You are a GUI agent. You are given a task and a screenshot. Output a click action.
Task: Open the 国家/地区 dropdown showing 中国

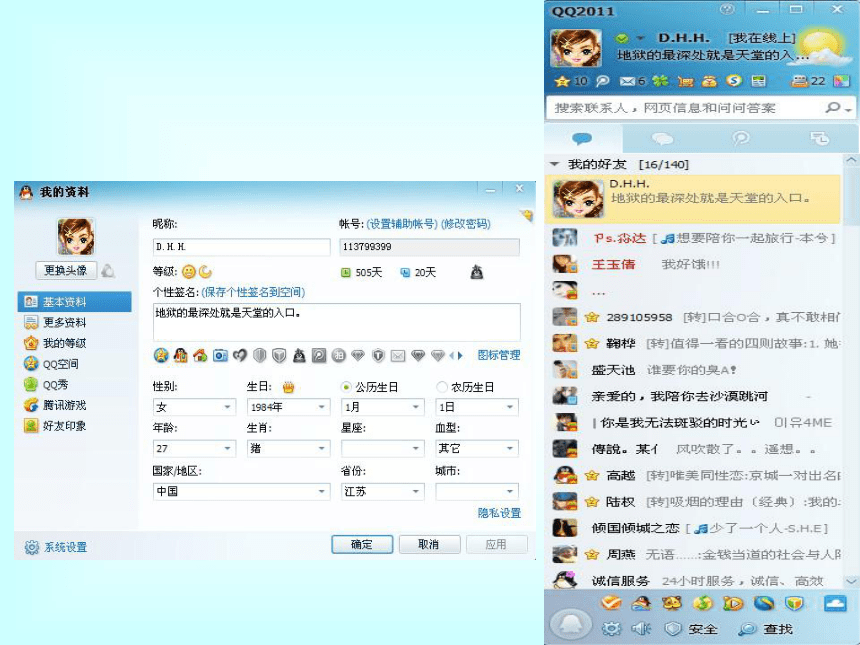pyautogui.click(x=241, y=491)
